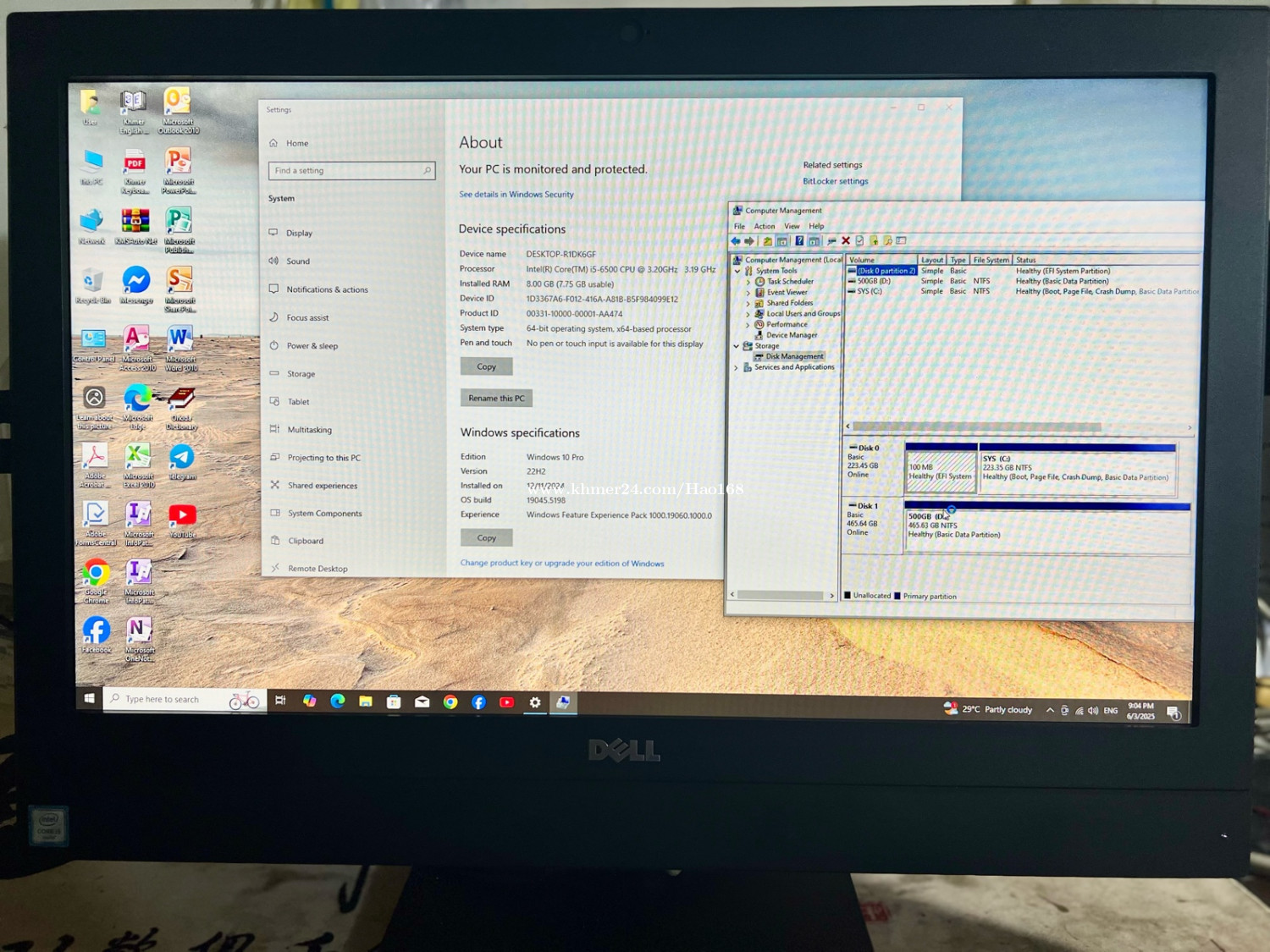Open Action menu in Computer Management
Screen dimensions: 1270x952
coord(765,226)
